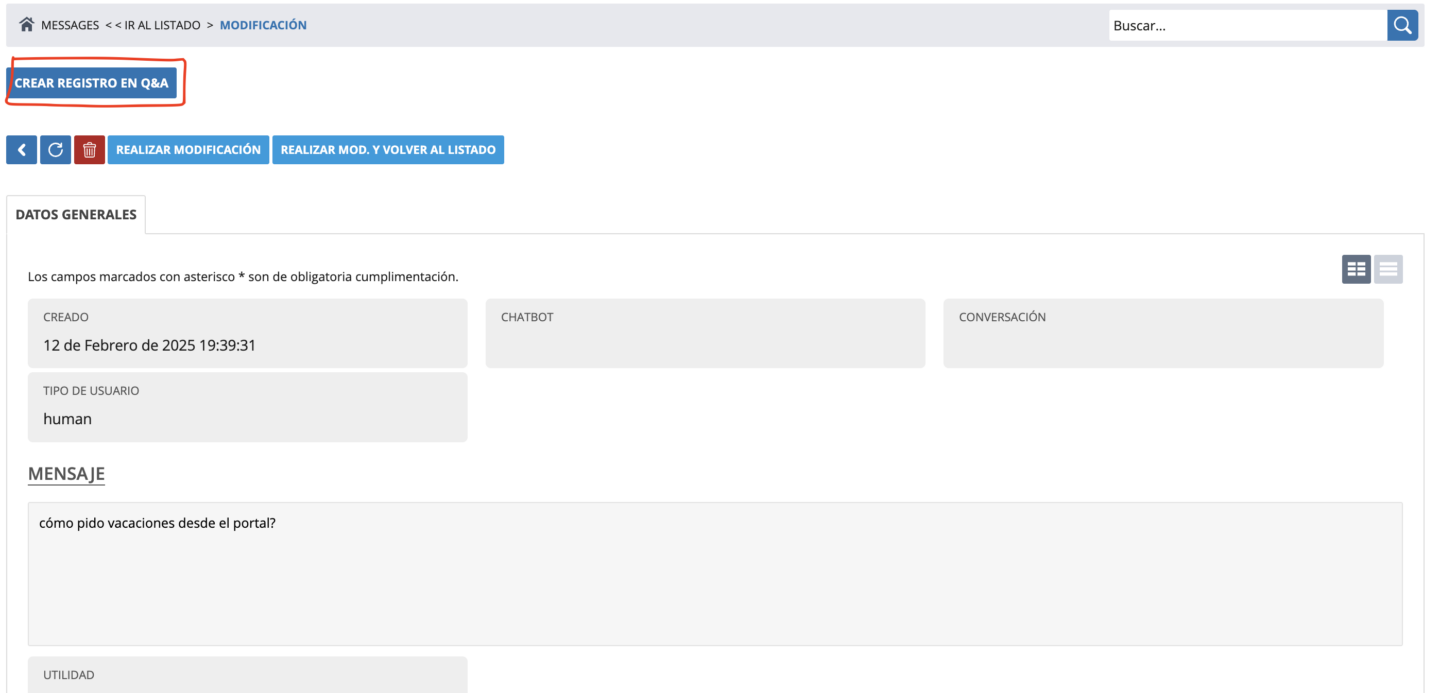Select the Chatbot field

tap(705, 334)
